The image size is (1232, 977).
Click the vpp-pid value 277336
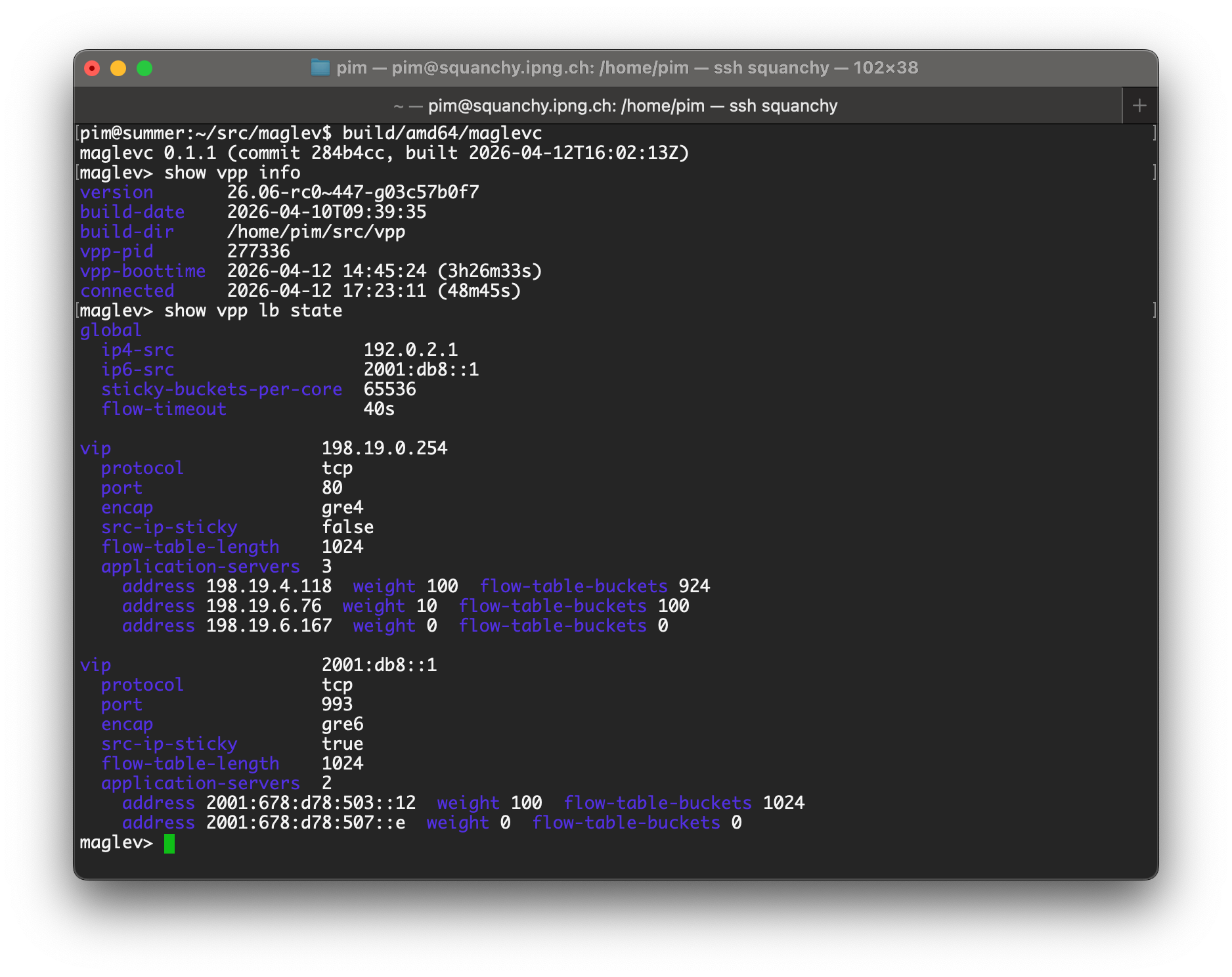coord(258,251)
